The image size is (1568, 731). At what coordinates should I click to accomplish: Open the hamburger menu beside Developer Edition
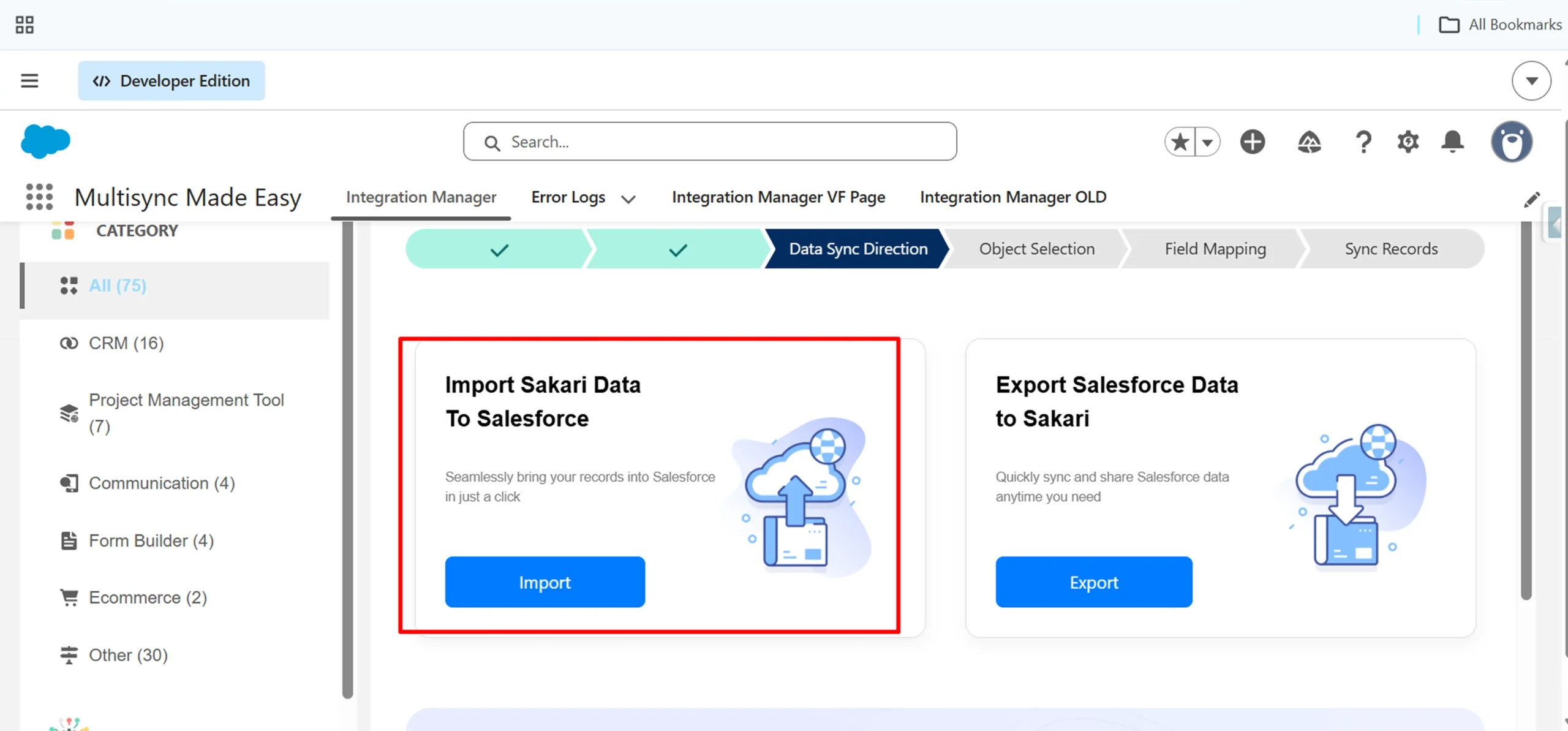point(29,81)
